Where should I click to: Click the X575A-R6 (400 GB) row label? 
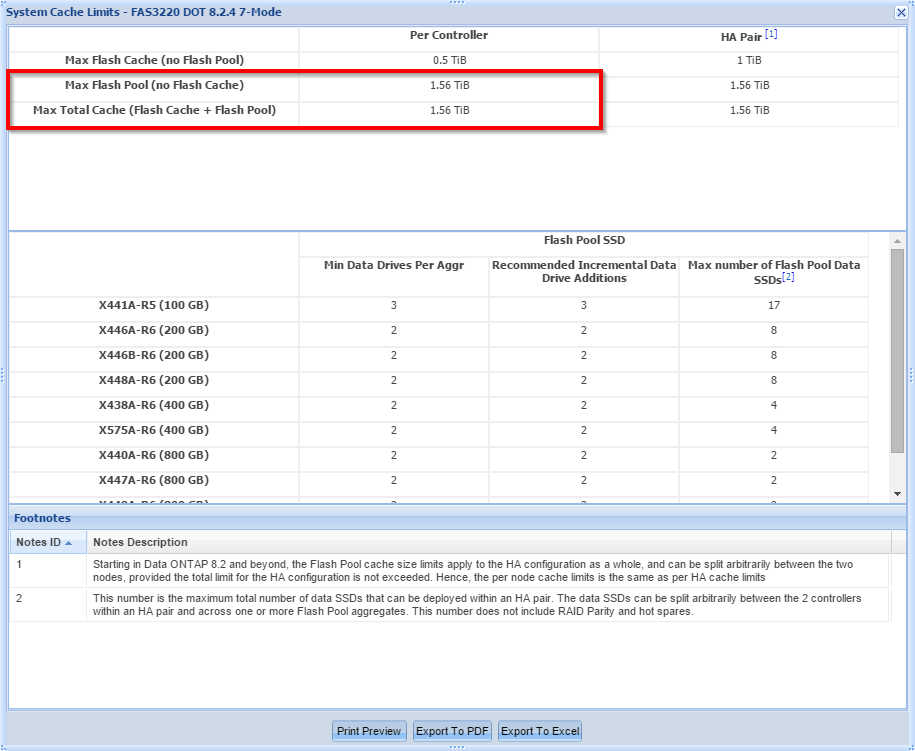[154, 430]
